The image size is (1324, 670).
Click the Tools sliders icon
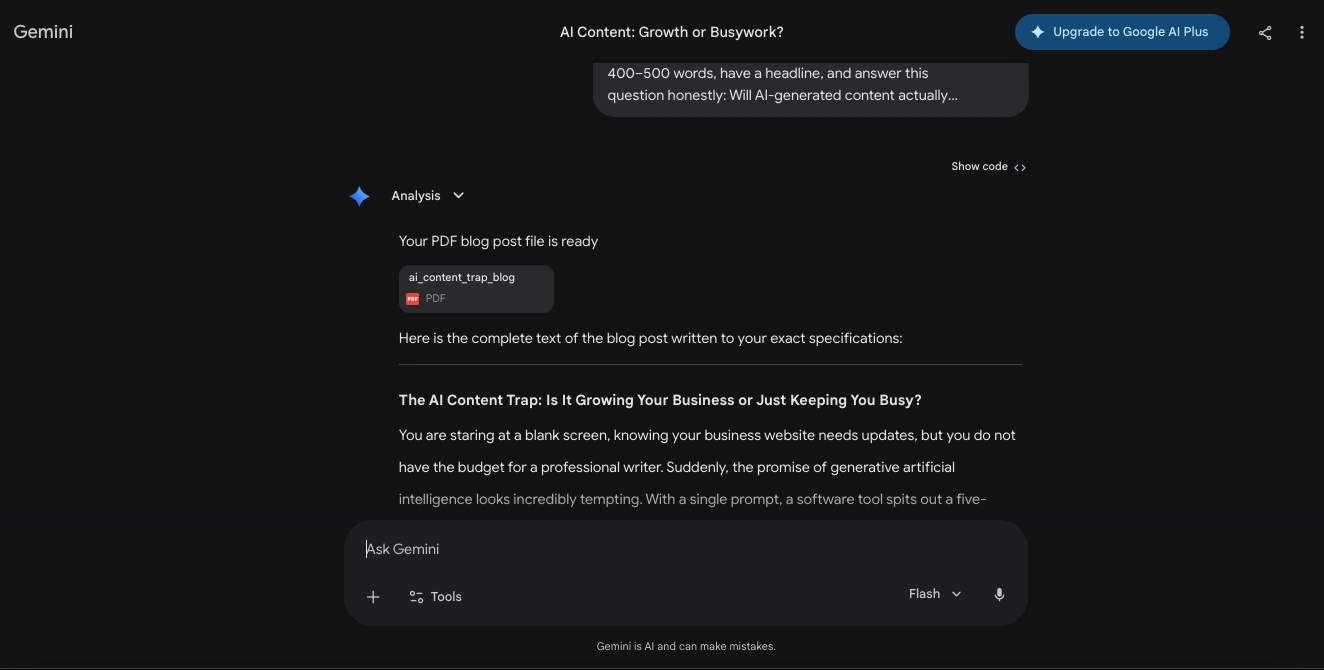click(416, 597)
